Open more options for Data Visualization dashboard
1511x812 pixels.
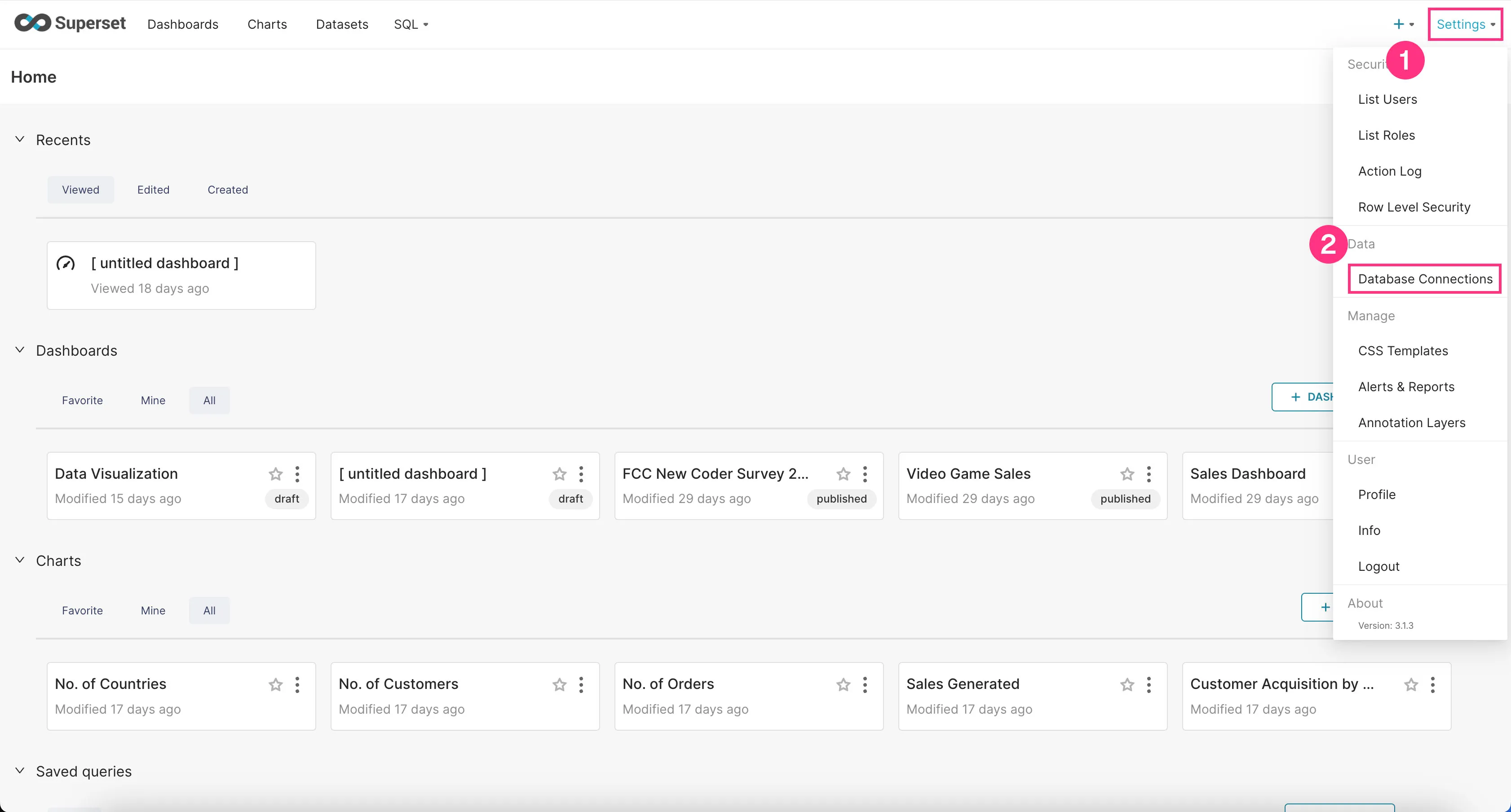point(297,473)
